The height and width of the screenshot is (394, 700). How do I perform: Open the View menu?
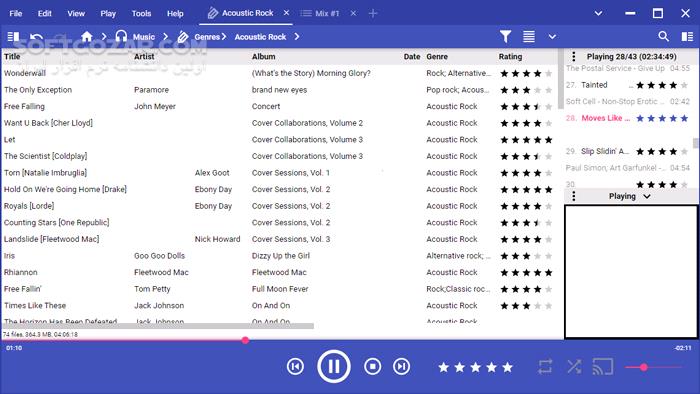(x=76, y=13)
